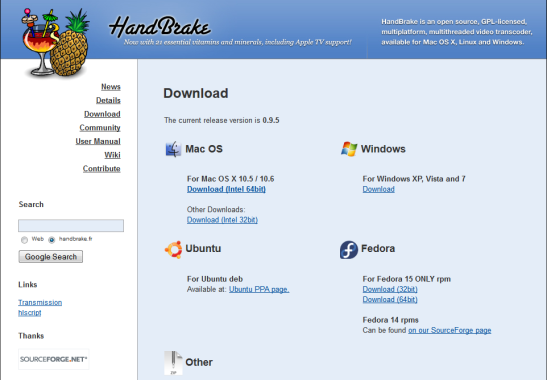Click the Ubuntu circle logo icon
The height and width of the screenshot is (380, 547).
click(173, 249)
